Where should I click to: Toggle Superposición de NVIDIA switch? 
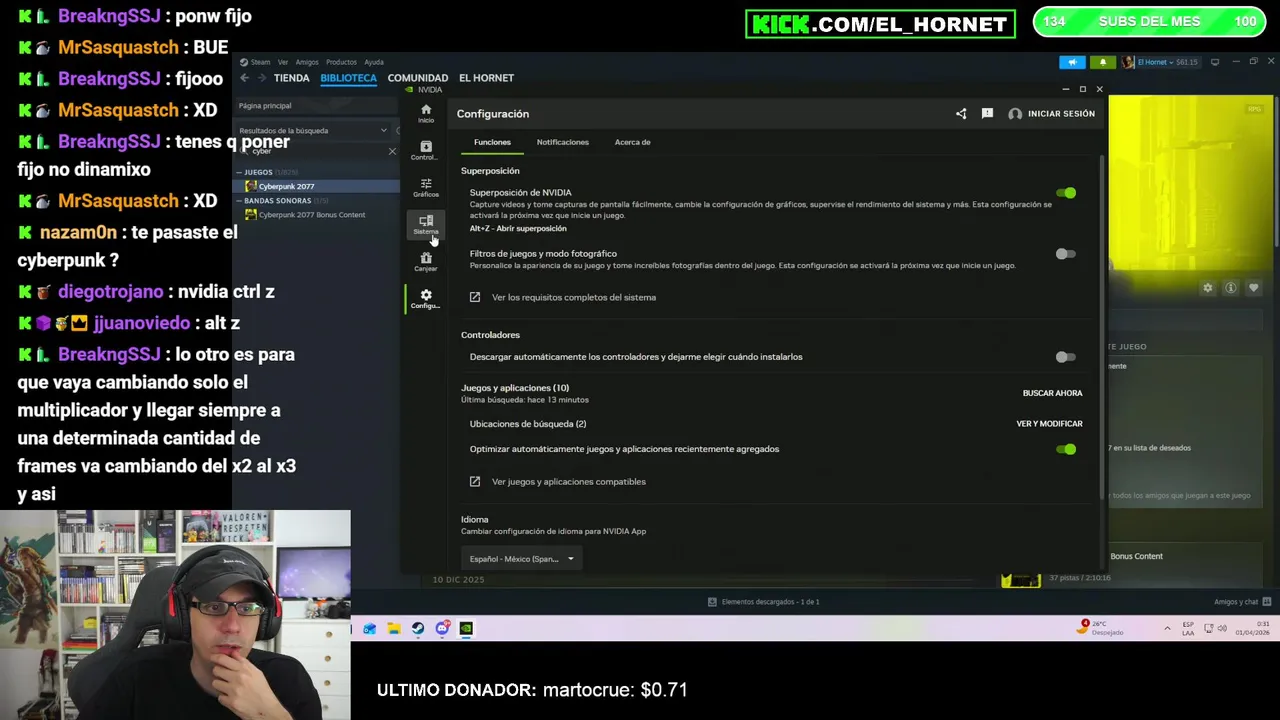pyautogui.click(x=1066, y=193)
